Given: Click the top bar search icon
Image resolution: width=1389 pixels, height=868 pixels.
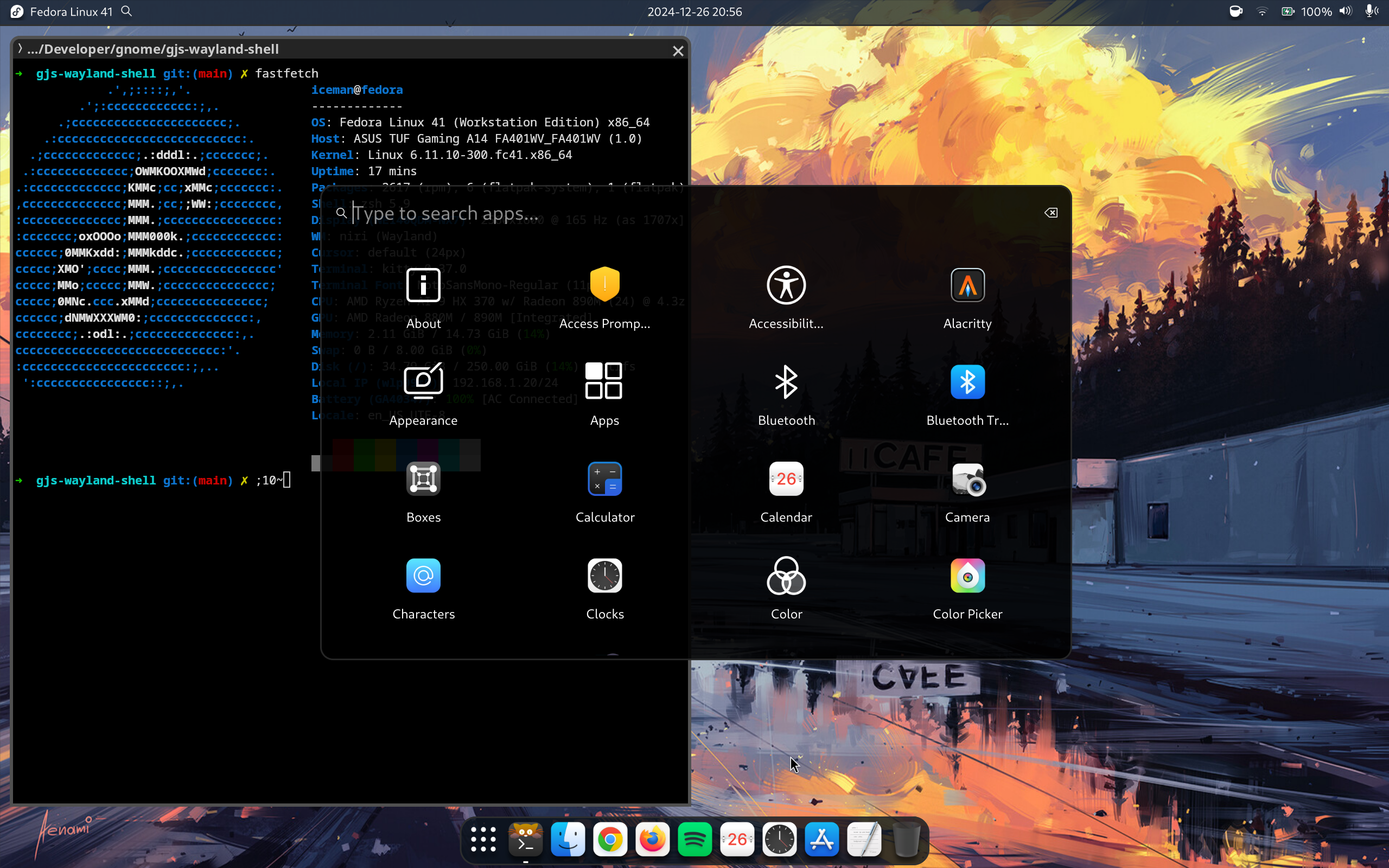Looking at the screenshot, I should pos(127,11).
